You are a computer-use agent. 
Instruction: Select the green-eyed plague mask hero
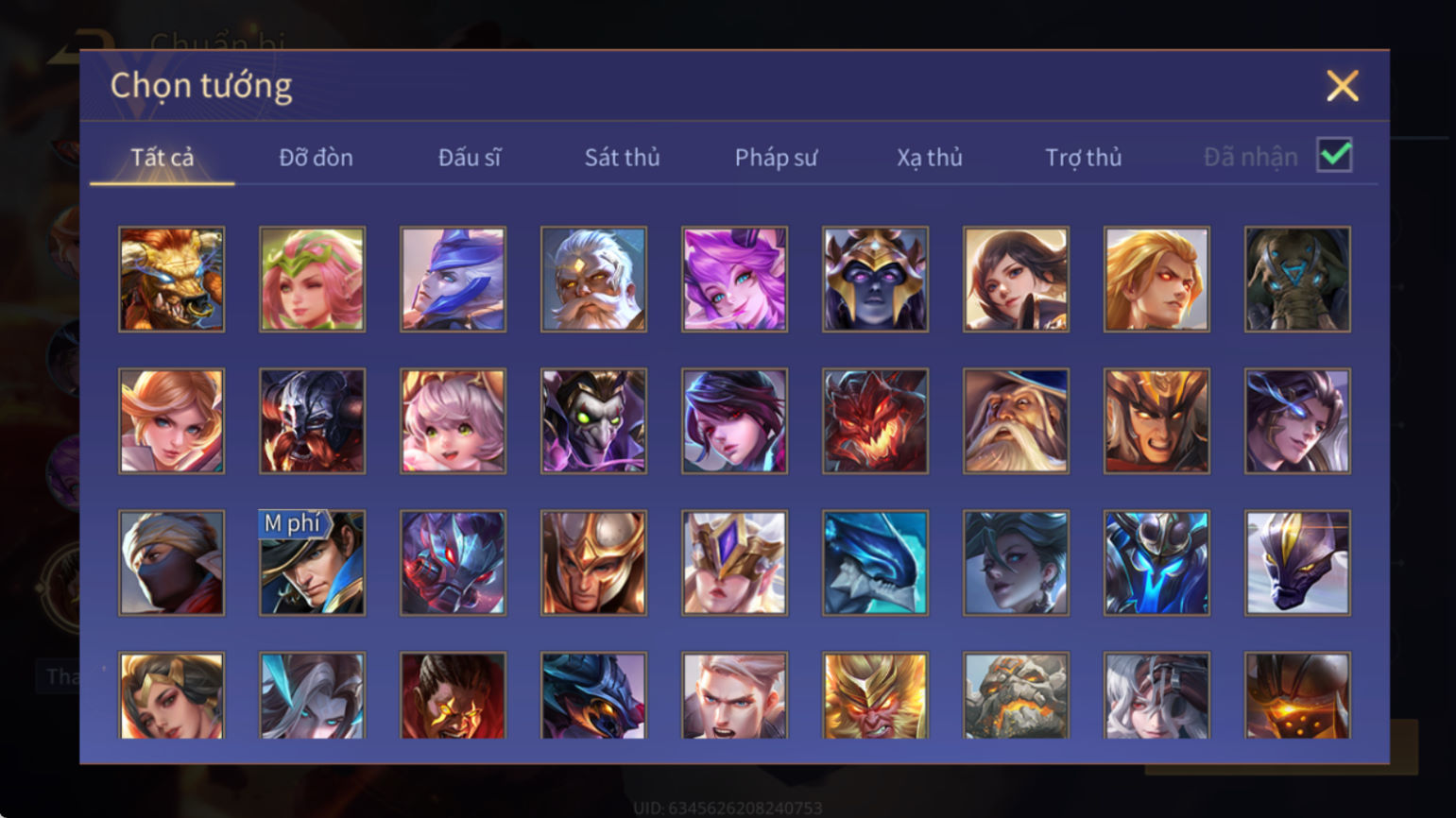click(x=593, y=421)
